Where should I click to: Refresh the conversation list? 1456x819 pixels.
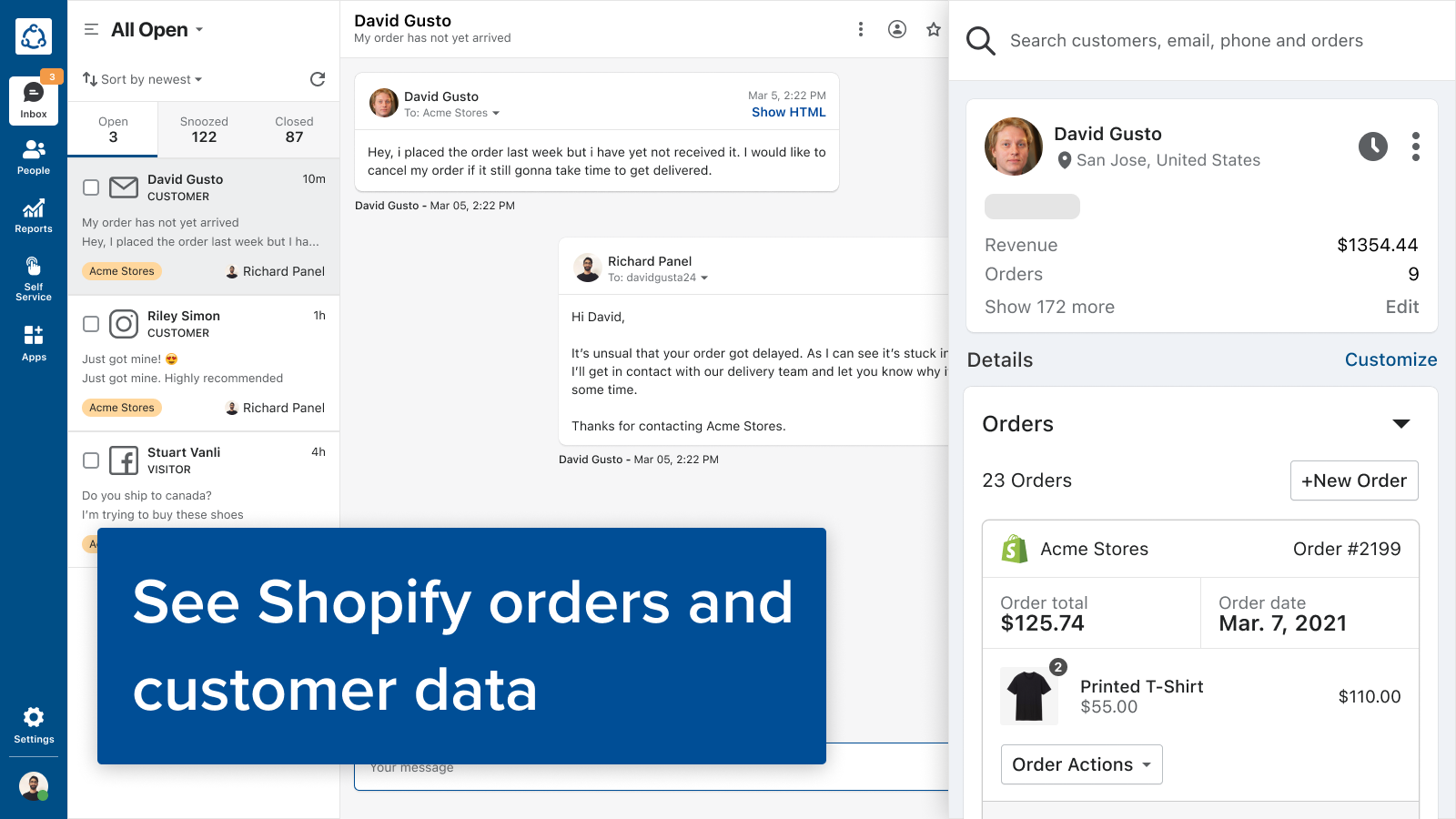point(318,79)
